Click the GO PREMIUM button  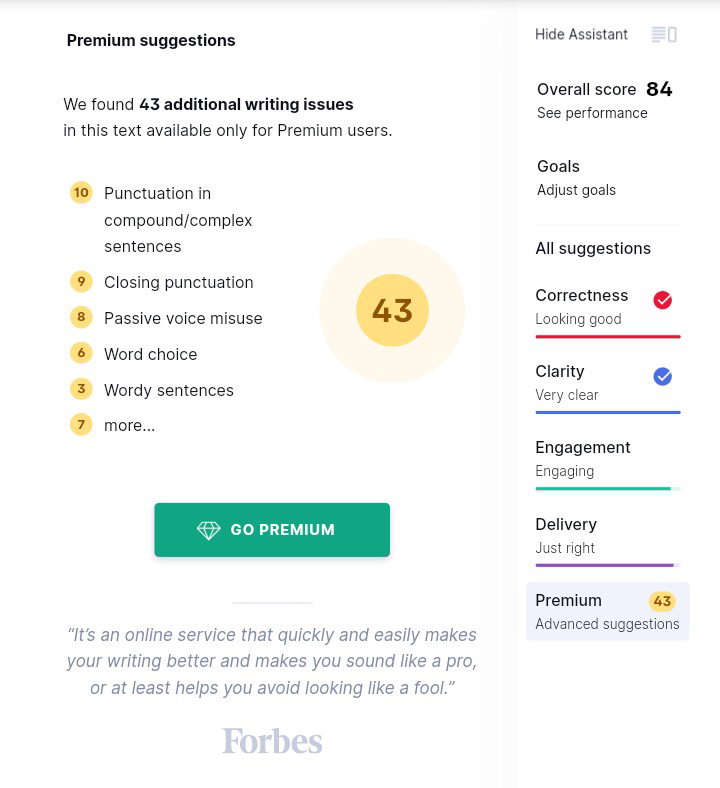coord(272,530)
